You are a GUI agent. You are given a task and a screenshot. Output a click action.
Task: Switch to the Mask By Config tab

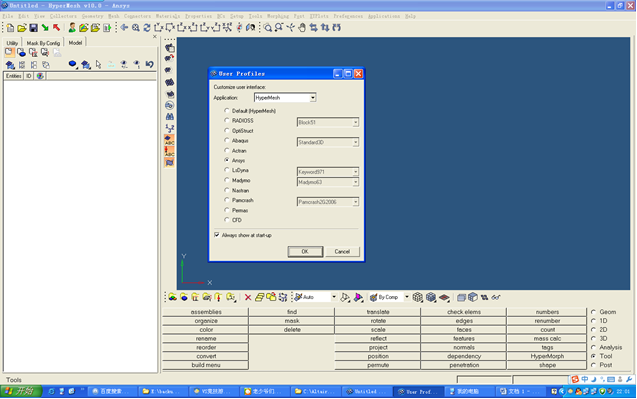[x=43, y=43]
